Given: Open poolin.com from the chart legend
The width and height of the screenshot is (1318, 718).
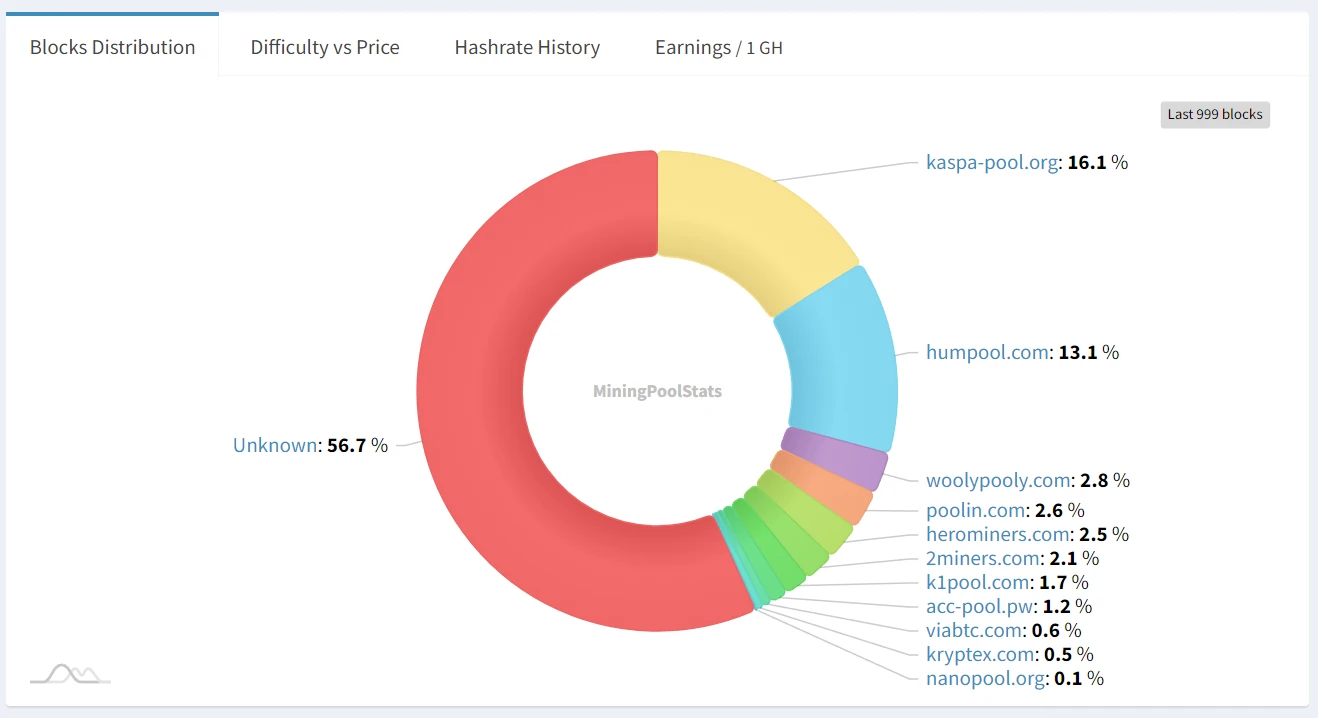Looking at the screenshot, I should tap(975, 510).
